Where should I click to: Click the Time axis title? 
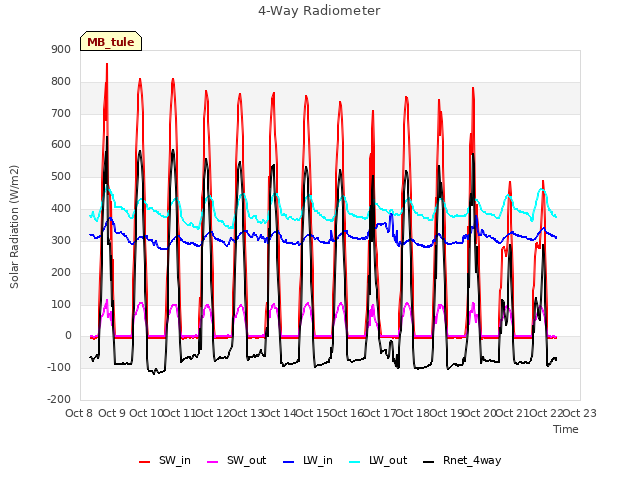[x=566, y=429]
